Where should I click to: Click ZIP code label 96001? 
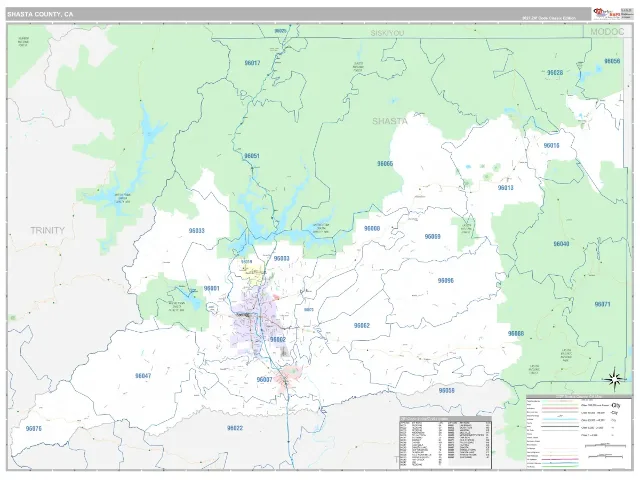[x=211, y=289]
